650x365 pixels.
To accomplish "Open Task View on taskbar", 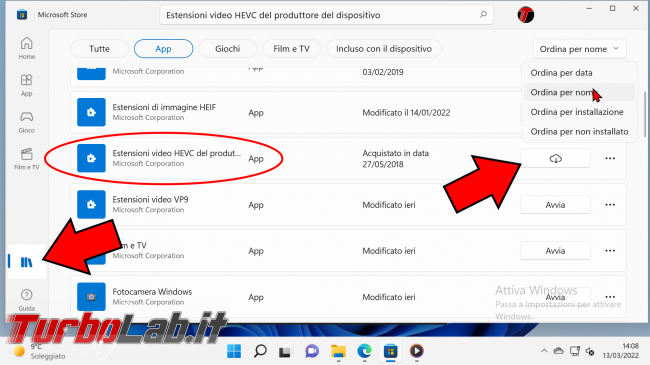I will pyautogui.click(x=286, y=351).
